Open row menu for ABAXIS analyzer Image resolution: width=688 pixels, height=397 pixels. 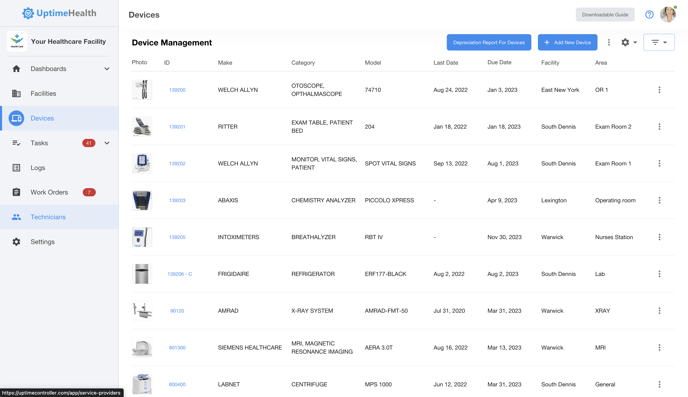click(x=659, y=200)
